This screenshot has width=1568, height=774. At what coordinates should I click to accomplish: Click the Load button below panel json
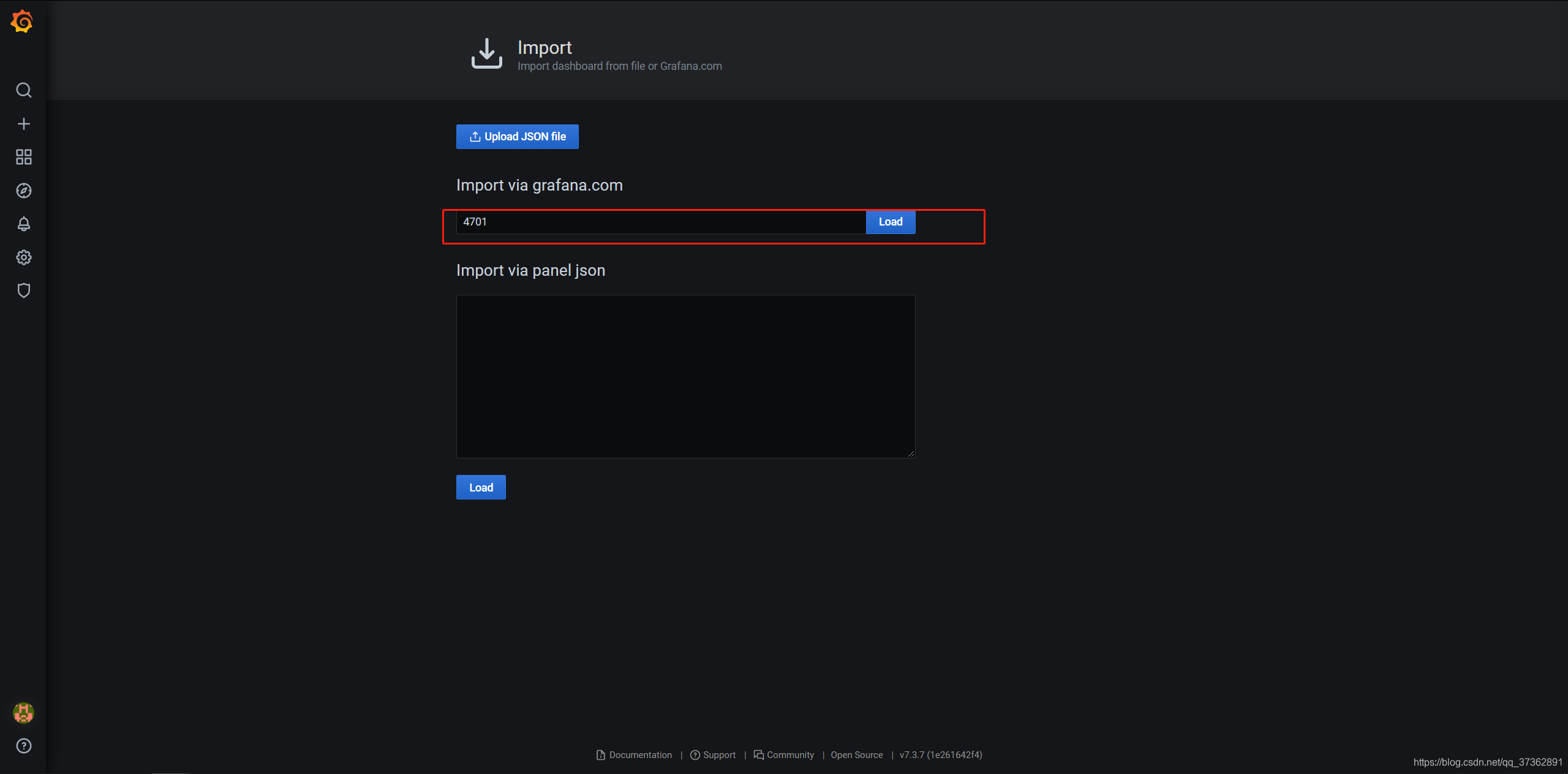[x=481, y=487]
